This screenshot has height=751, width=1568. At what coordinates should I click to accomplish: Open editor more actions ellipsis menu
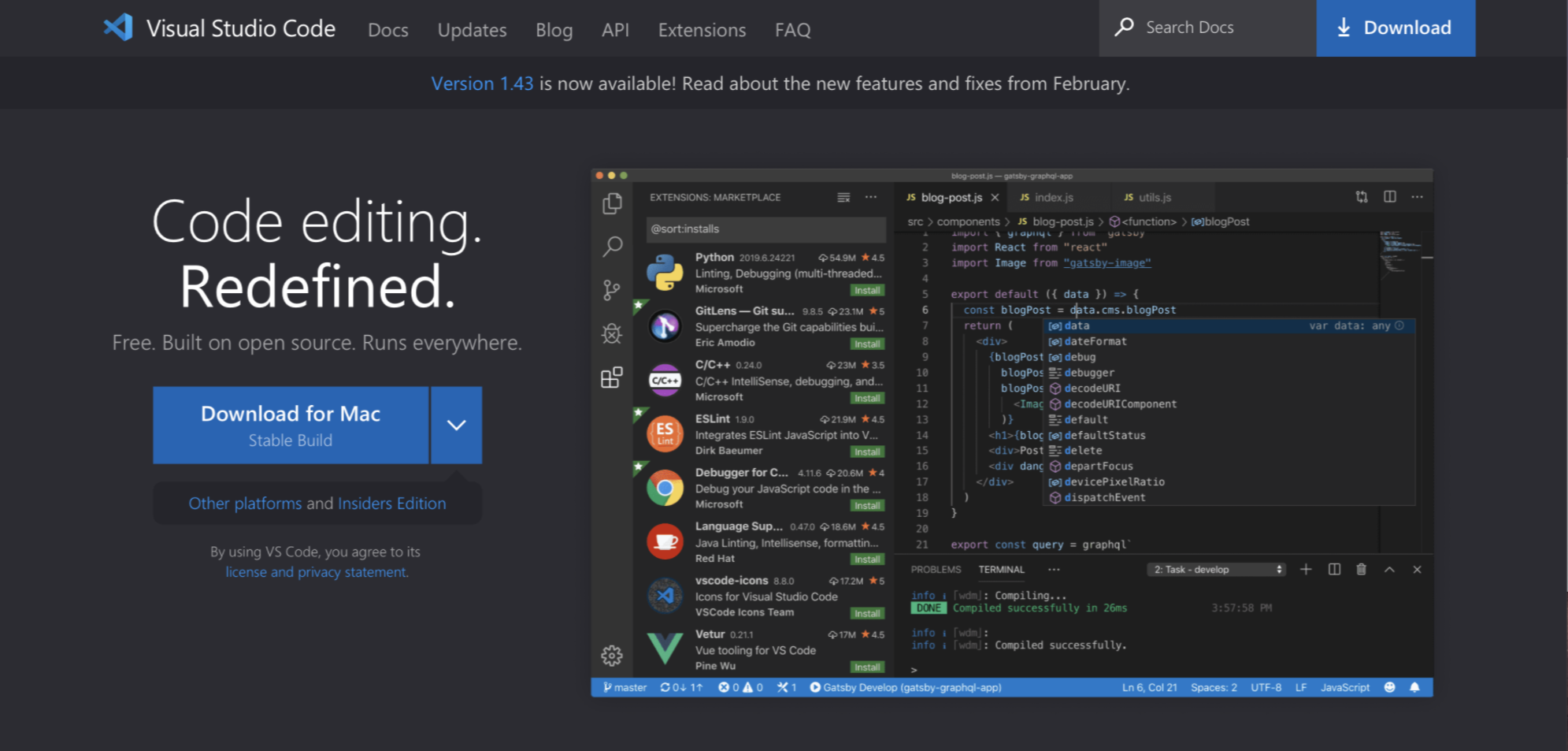click(1418, 197)
